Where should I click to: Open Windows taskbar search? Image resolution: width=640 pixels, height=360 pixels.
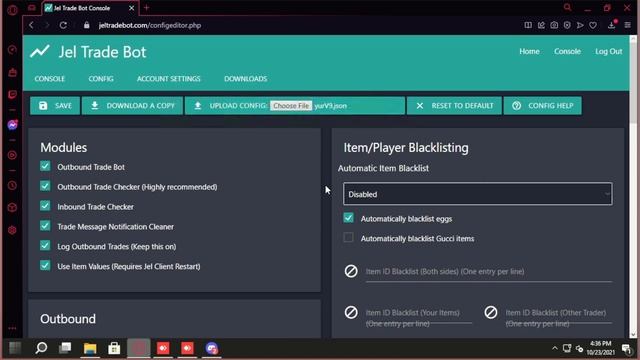41,348
